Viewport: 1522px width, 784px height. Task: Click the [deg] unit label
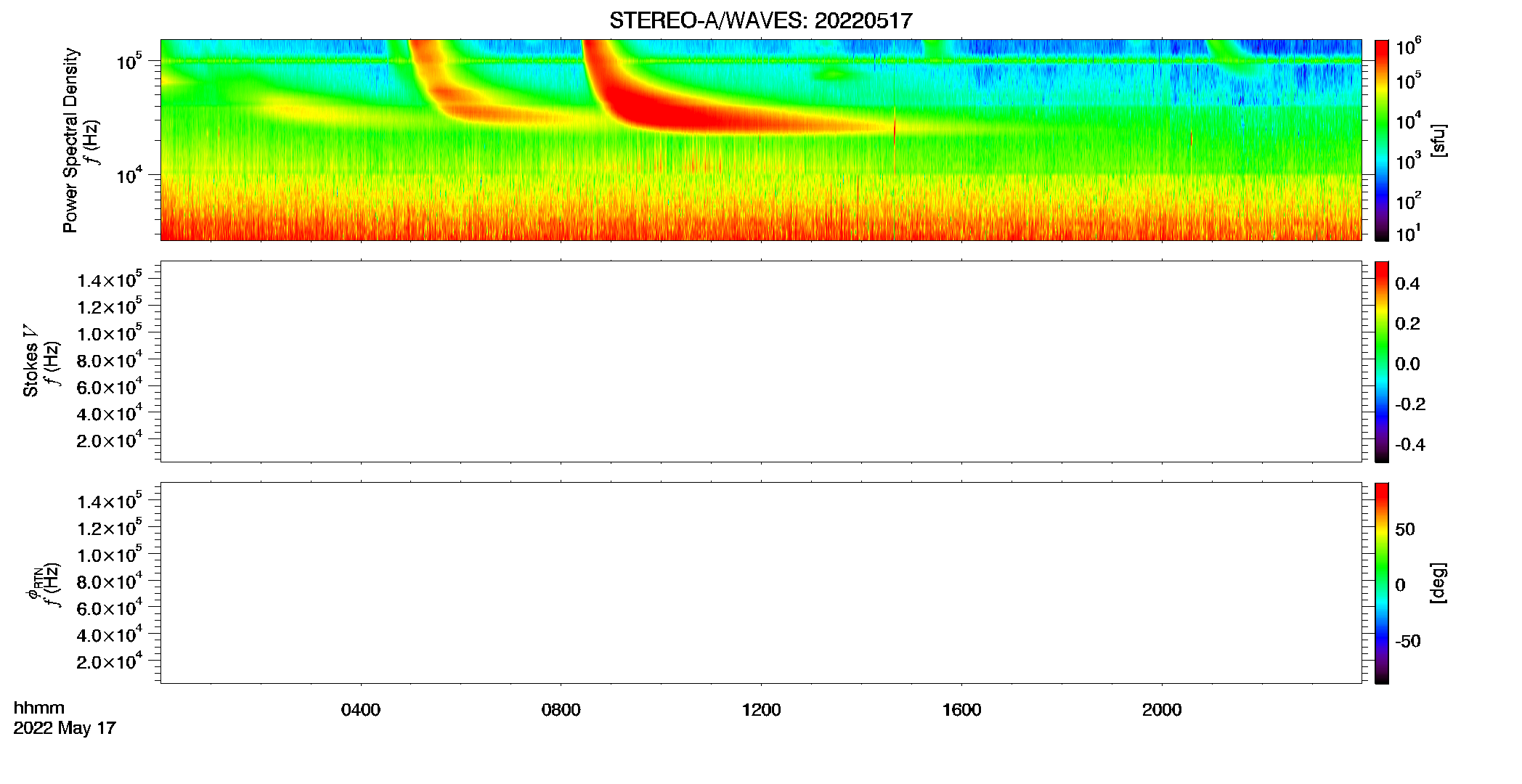click(1438, 583)
